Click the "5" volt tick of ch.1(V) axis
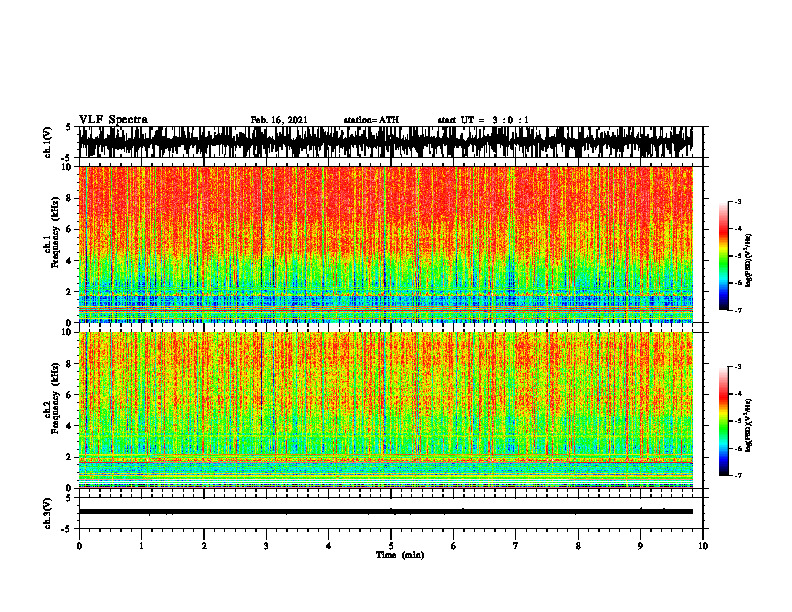 pyautogui.click(x=68, y=127)
